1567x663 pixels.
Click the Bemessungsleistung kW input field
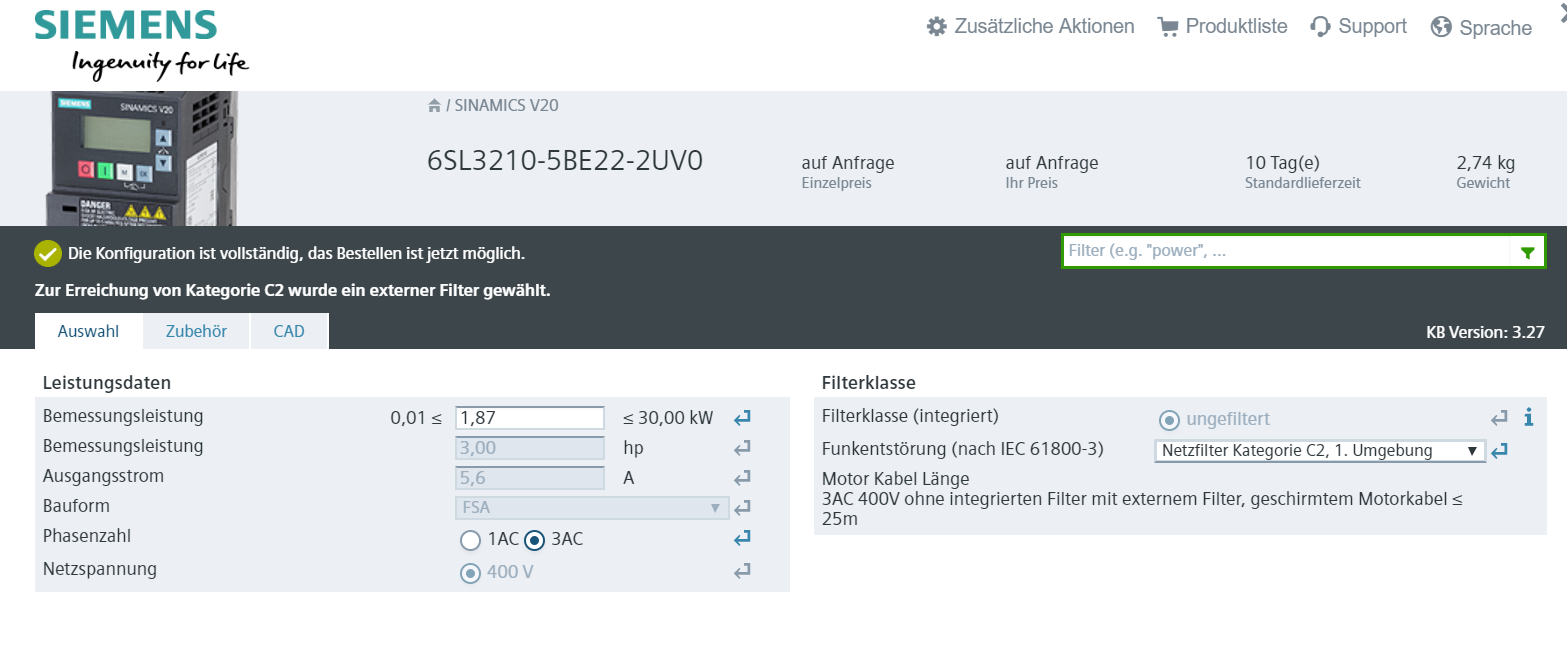tap(530, 418)
